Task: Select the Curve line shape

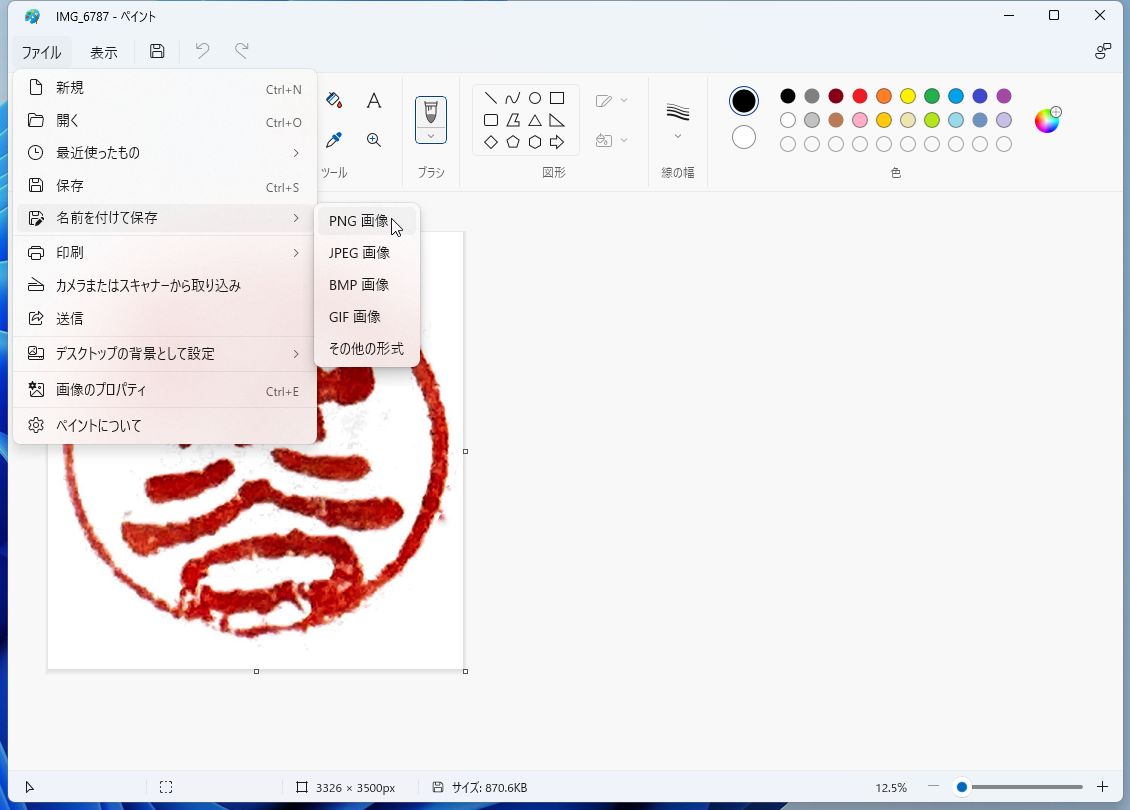Action: (x=512, y=98)
